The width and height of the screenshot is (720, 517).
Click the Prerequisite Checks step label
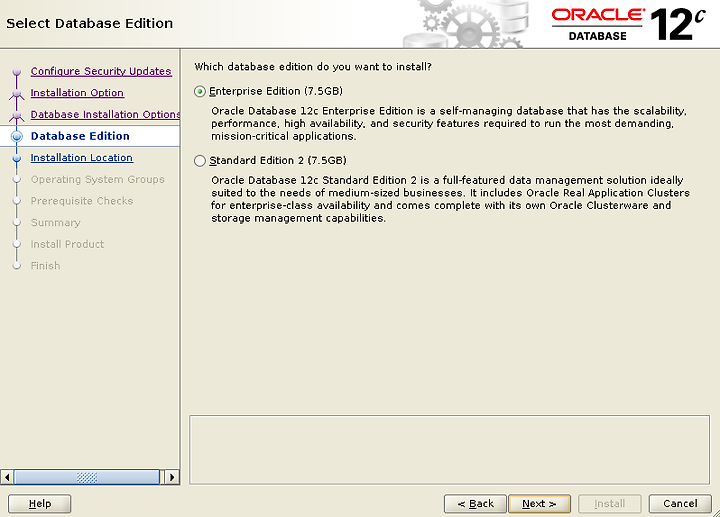pyautogui.click(x=82, y=201)
